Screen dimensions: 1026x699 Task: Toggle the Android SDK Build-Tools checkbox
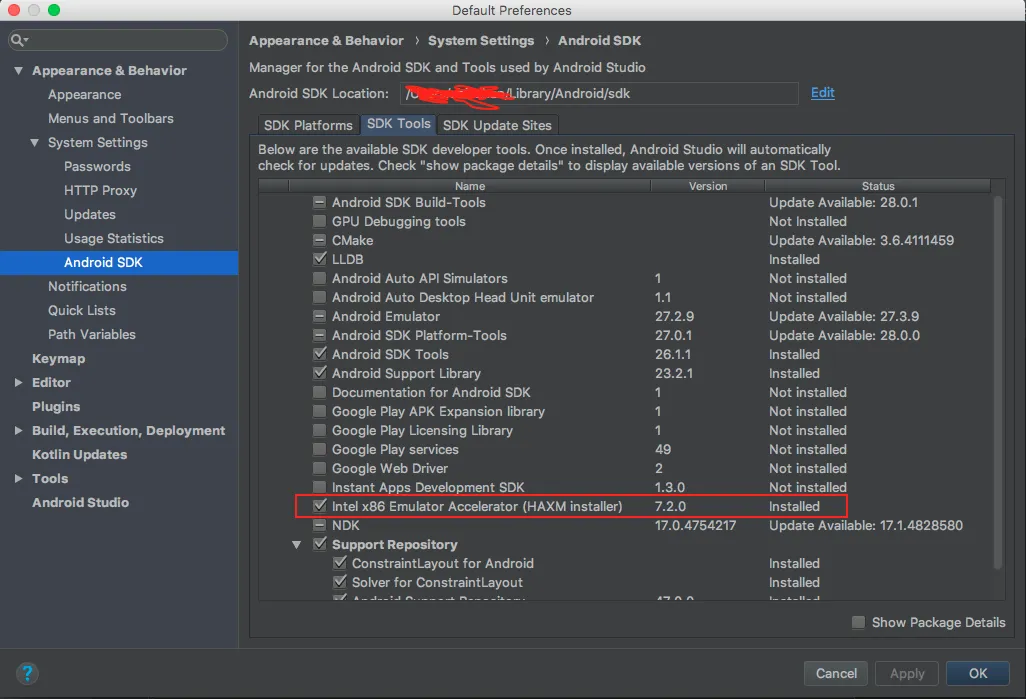tap(319, 202)
